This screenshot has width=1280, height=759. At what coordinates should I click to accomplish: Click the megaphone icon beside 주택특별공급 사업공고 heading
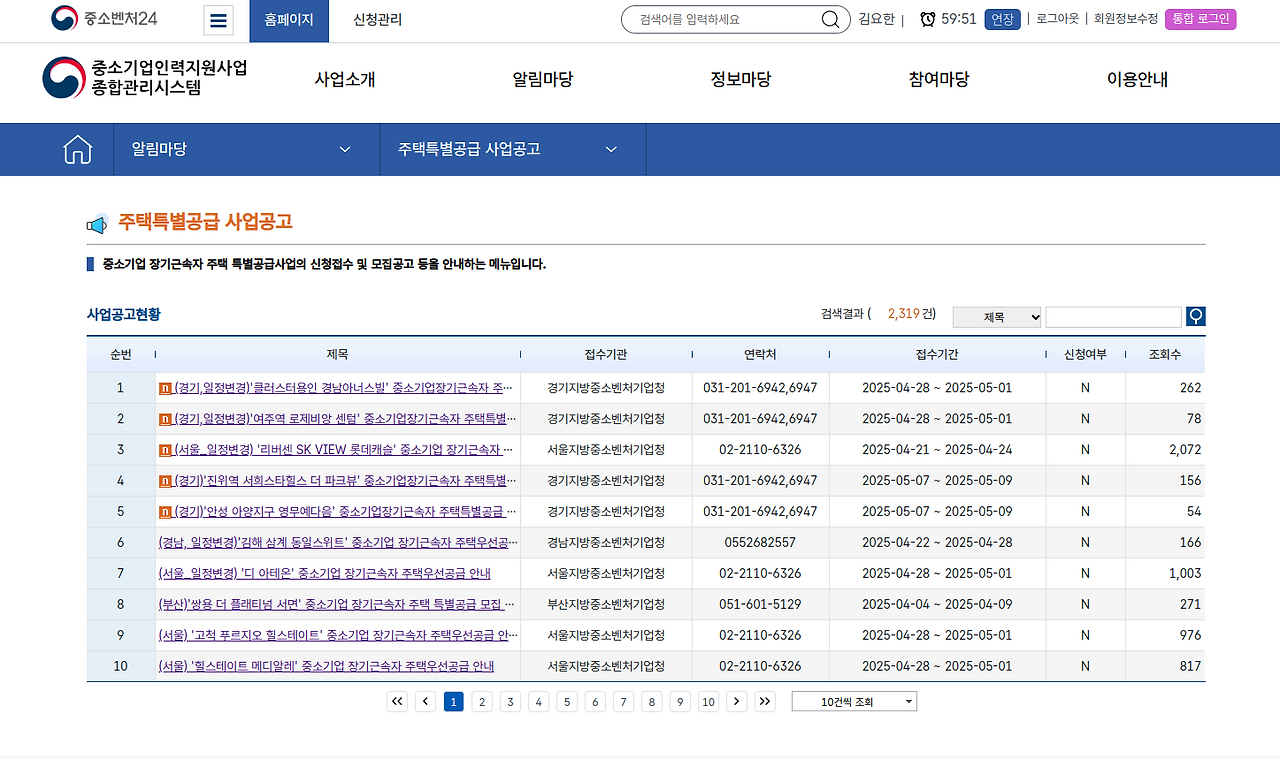[x=97, y=223]
